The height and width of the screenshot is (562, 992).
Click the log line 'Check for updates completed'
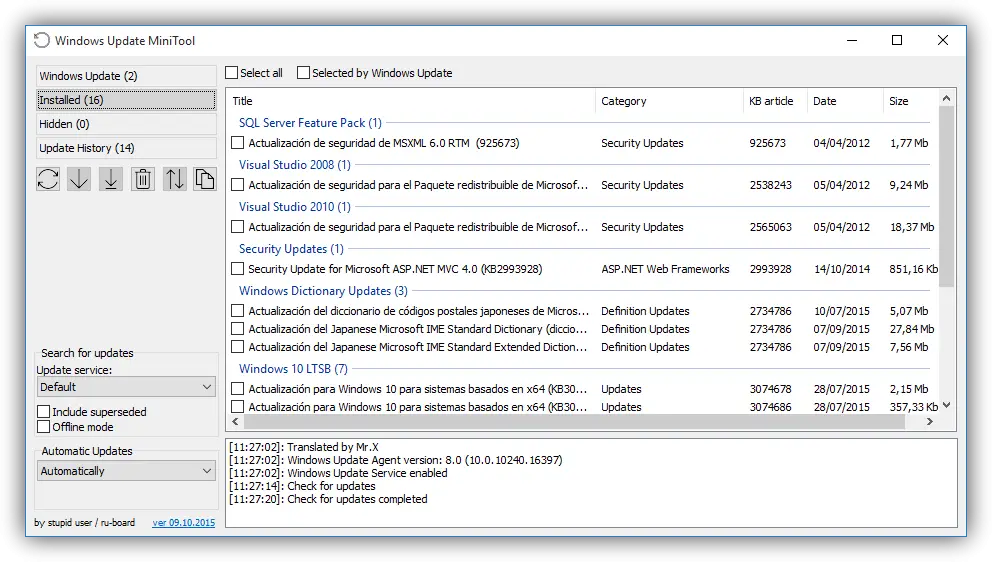328,499
